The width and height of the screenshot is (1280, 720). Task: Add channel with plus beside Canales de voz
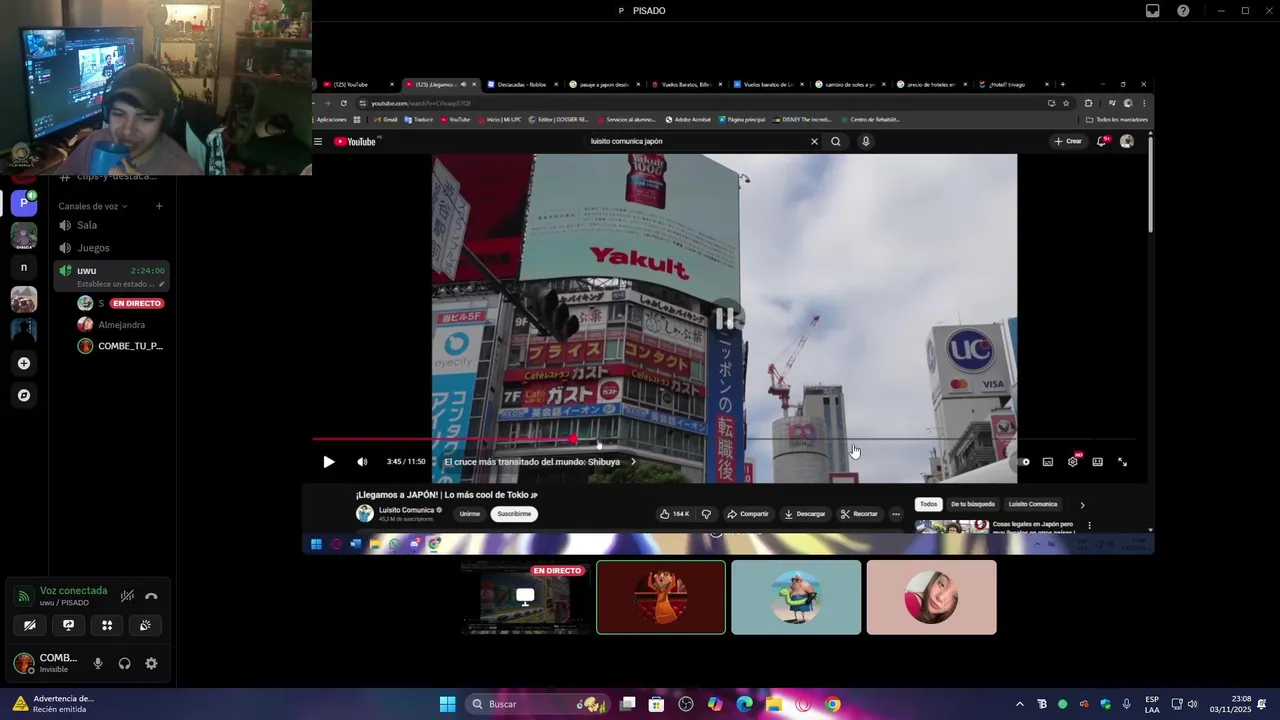(159, 206)
